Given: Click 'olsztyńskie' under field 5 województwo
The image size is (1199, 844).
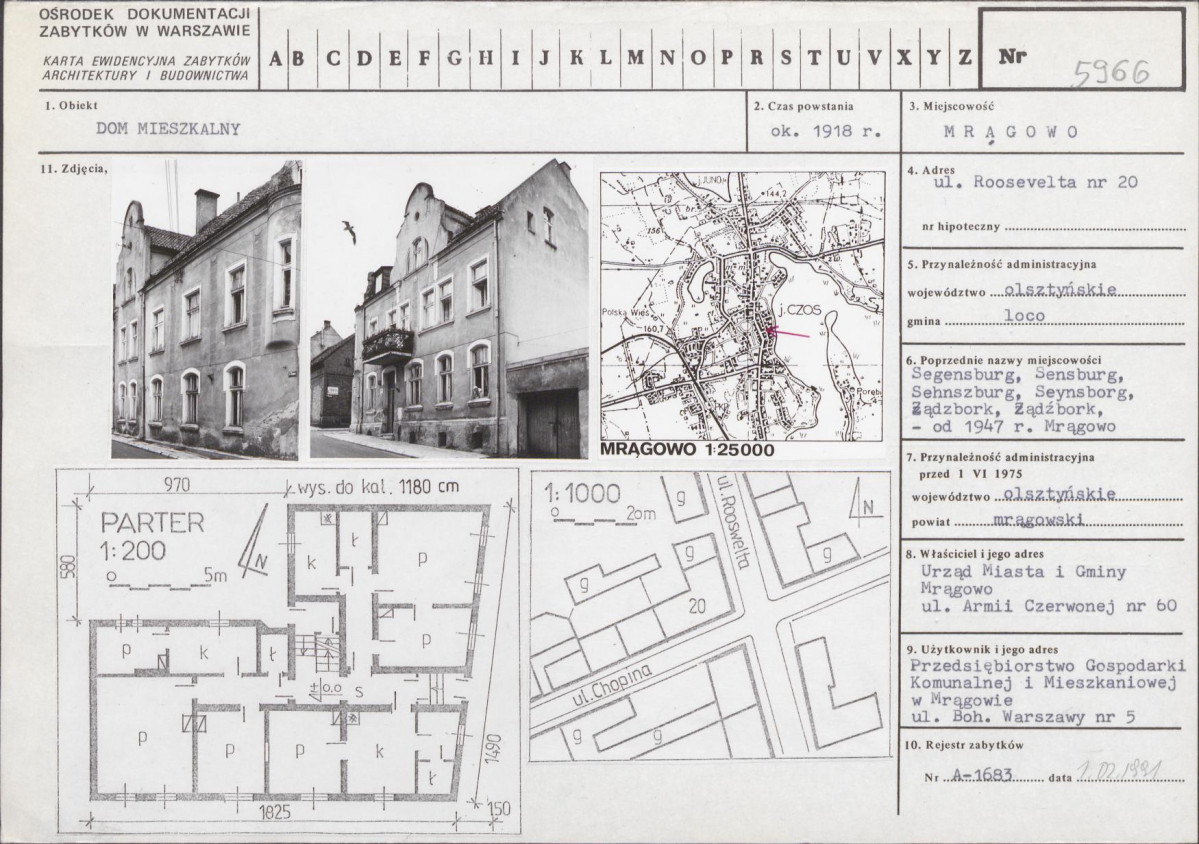Looking at the screenshot, I should (x=1060, y=290).
